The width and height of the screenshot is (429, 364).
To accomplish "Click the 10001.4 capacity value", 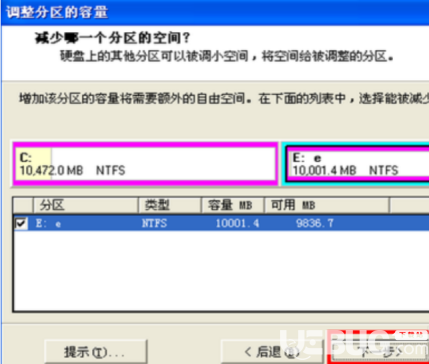I will 237,224.
